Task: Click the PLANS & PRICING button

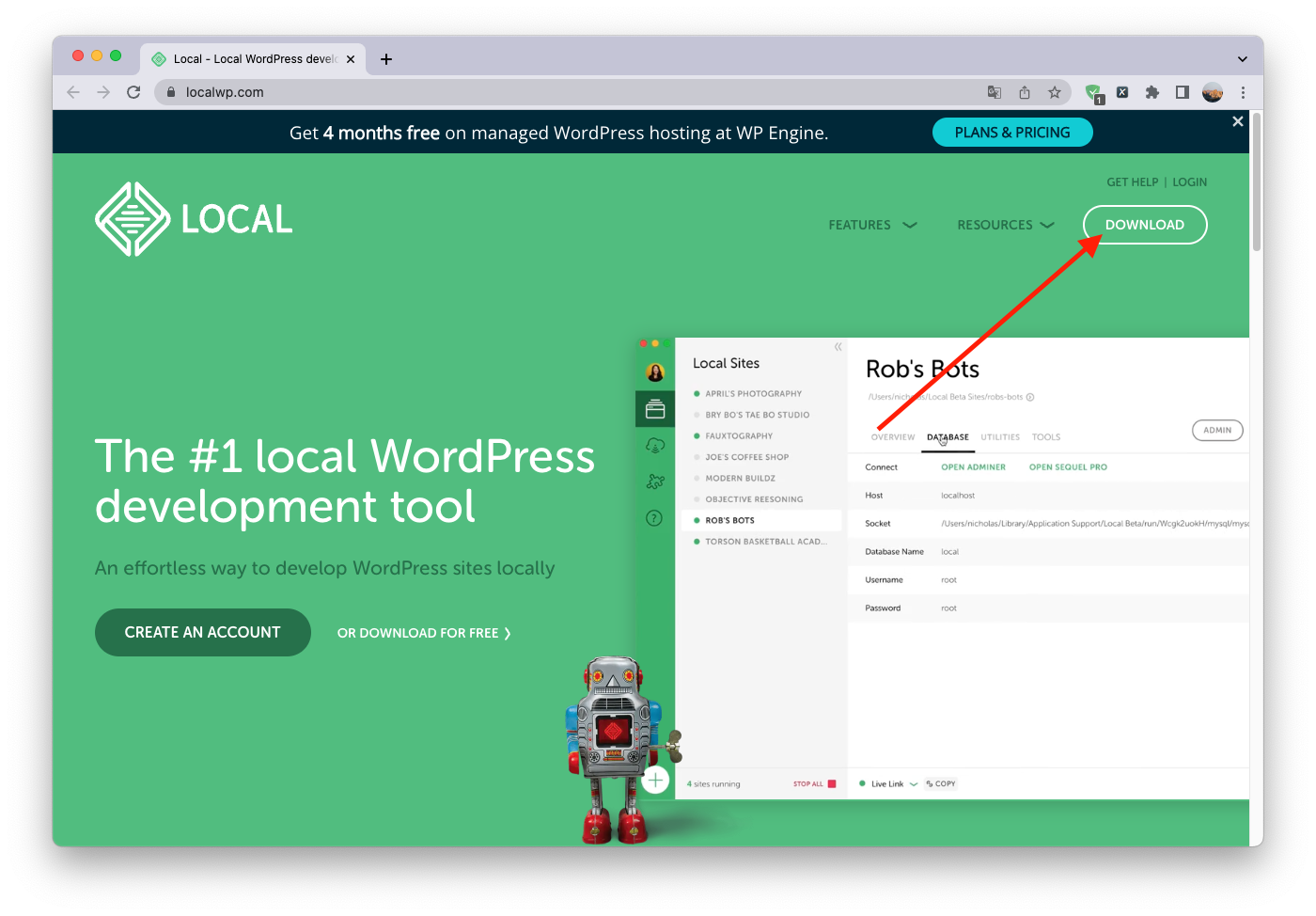Action: [1012, 133]
